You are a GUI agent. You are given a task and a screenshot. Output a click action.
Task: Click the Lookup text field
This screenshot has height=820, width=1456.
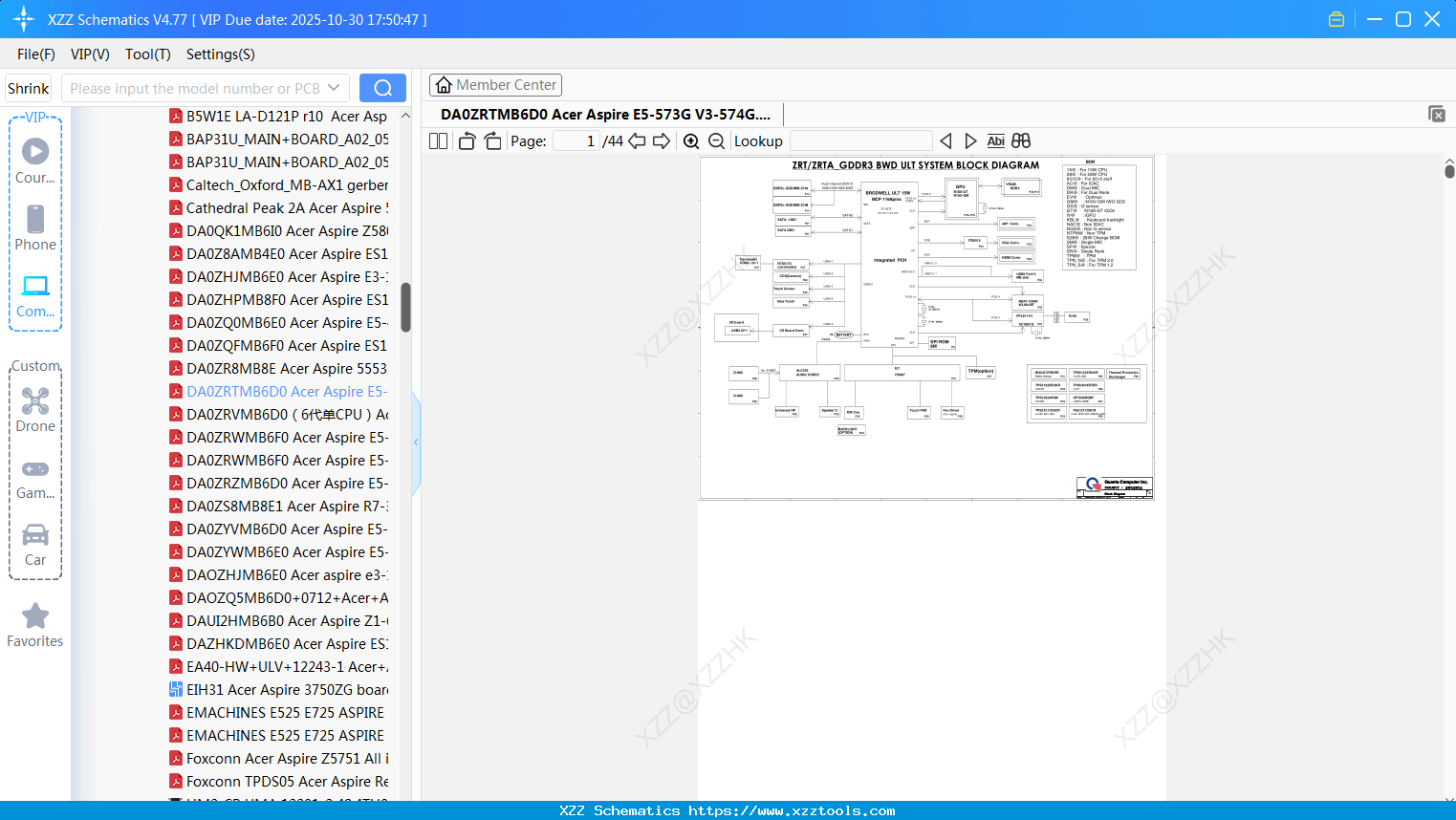click(x=861, y=141)
